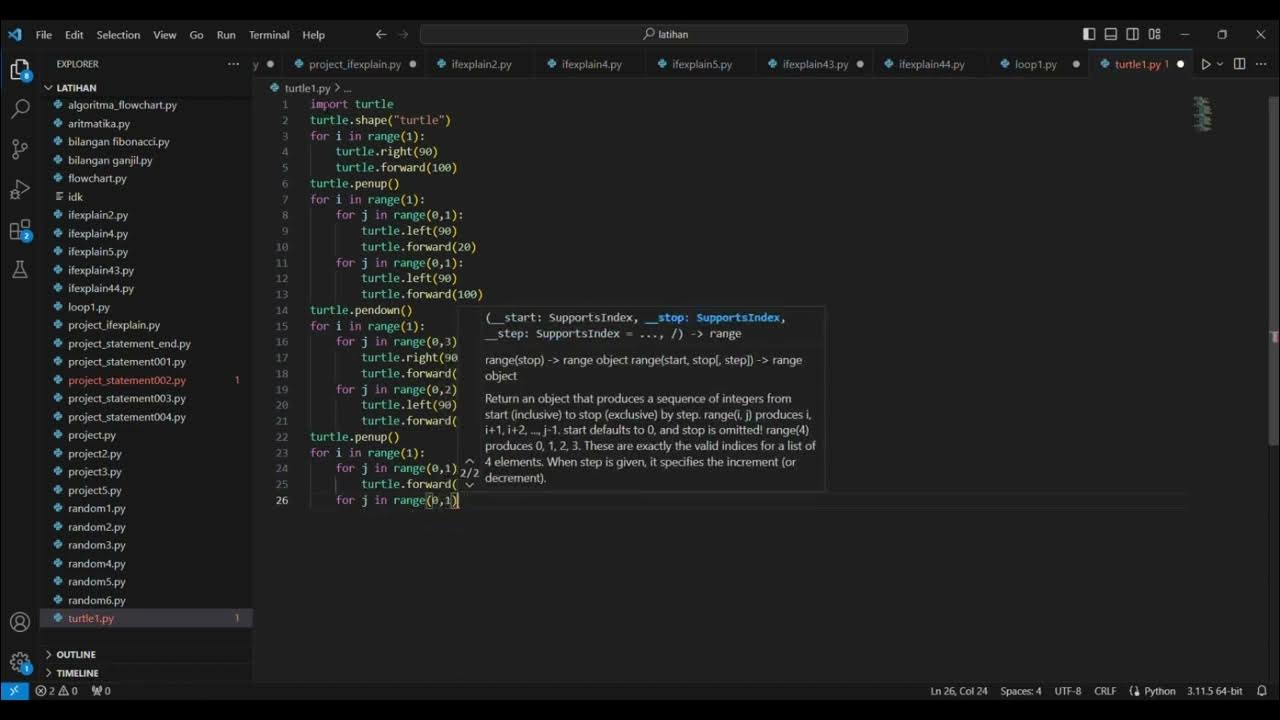The image size is (1280, 720).
Task: Toggle bottom panel layout icon
Action: [x=1111, y=34]
